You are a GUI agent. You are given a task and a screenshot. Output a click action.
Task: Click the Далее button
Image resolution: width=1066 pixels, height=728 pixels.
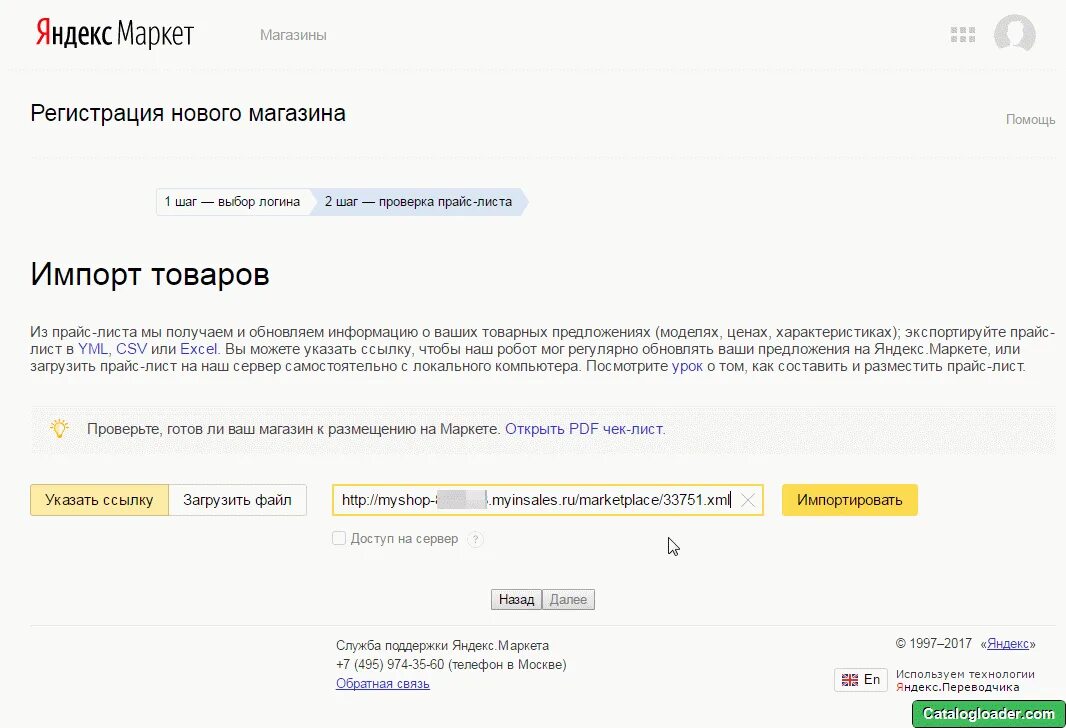[568, 600]
